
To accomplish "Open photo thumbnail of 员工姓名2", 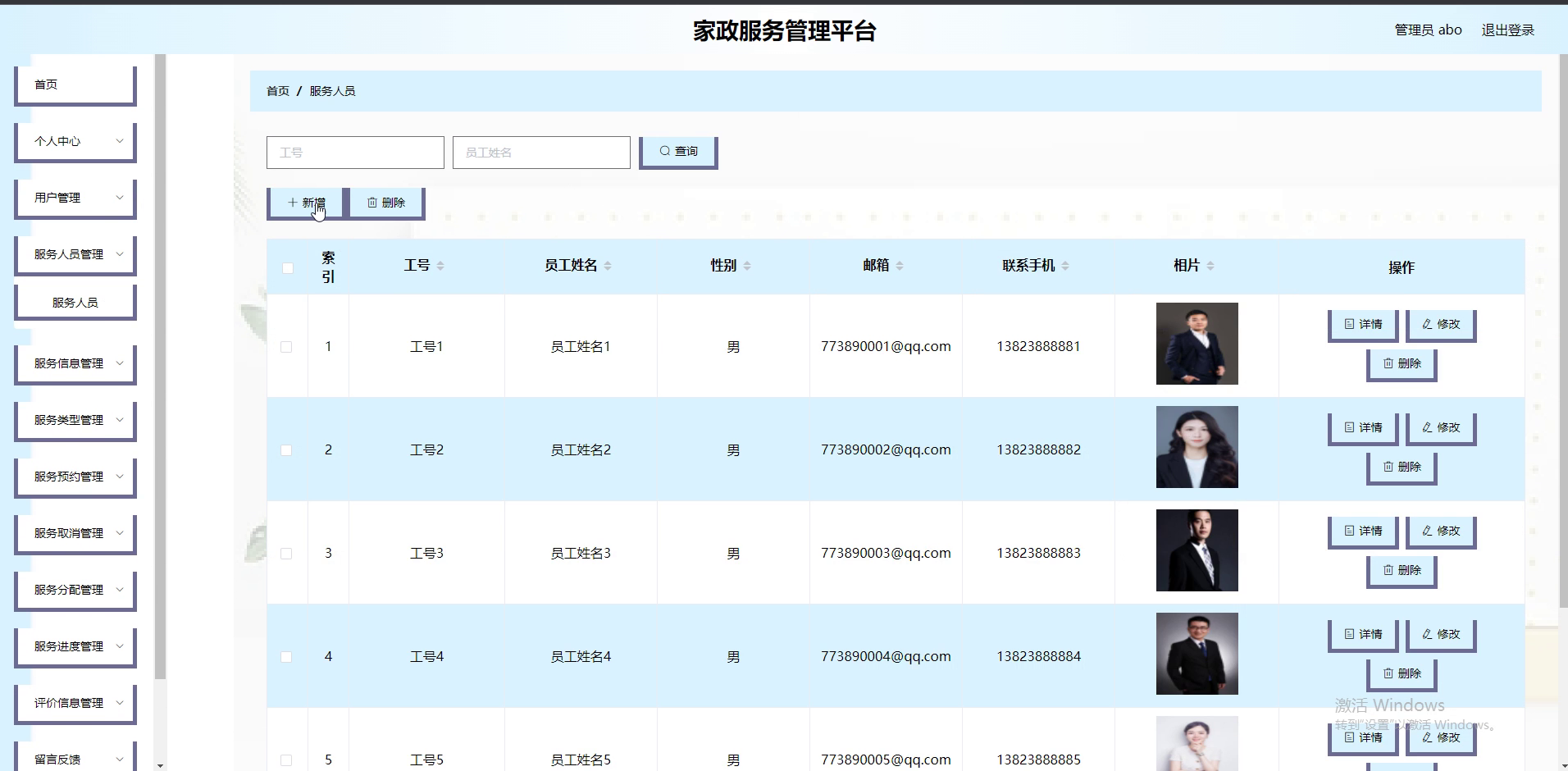I will [1197, 447].
